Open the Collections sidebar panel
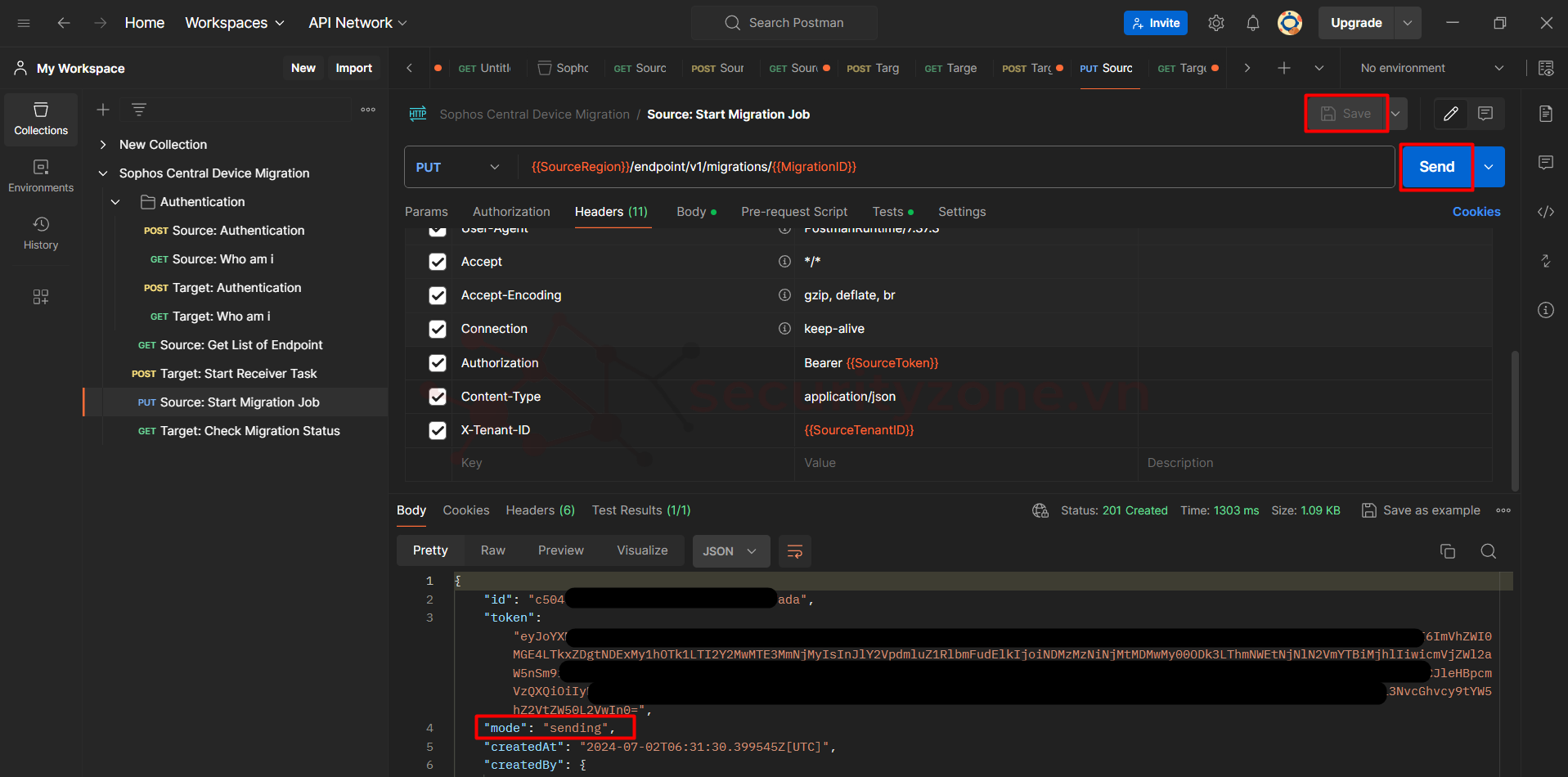Viewport: 1568px width, 777px height. tap(41, 119)
